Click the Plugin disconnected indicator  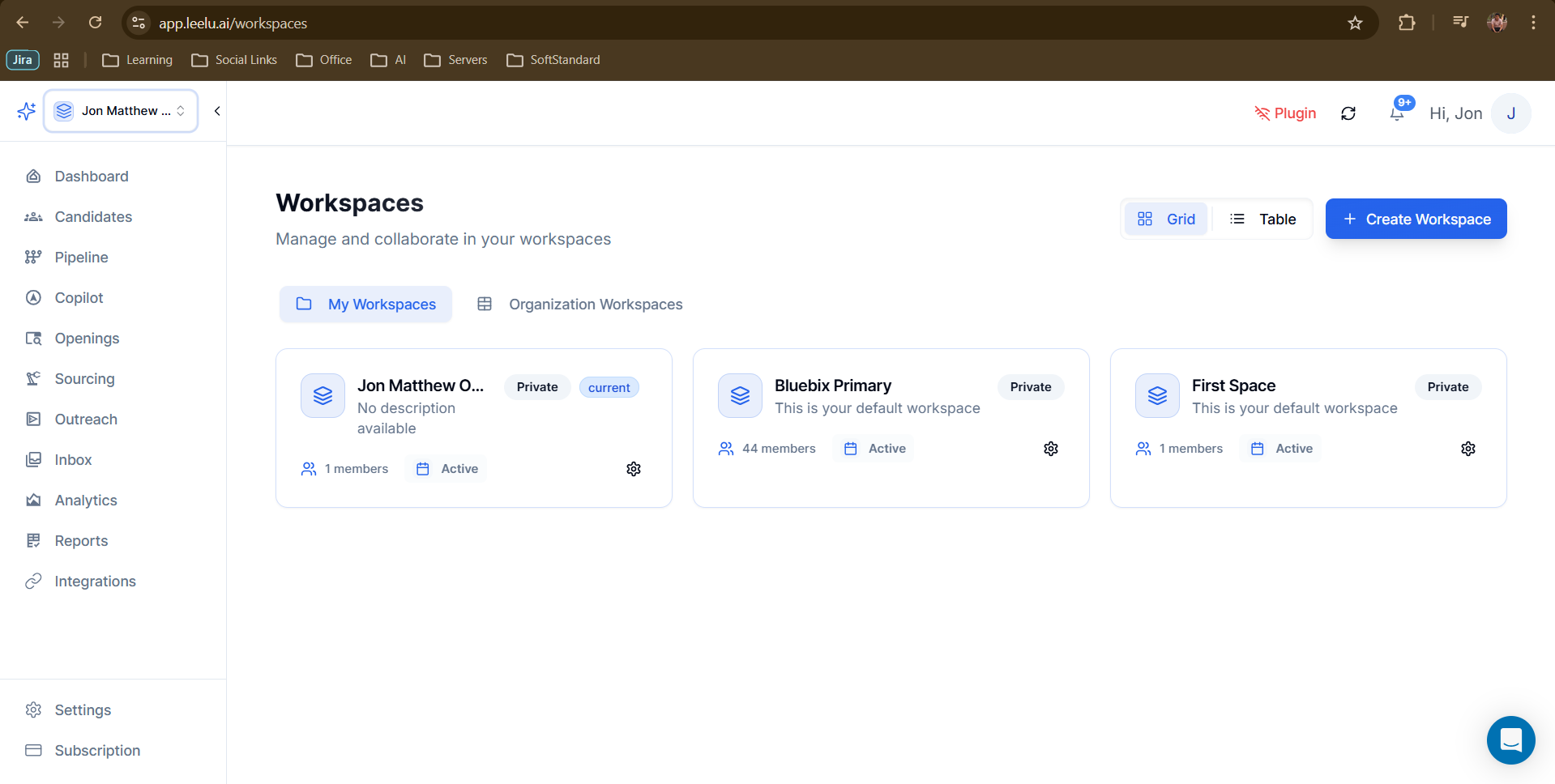(x=1285, y=113)
